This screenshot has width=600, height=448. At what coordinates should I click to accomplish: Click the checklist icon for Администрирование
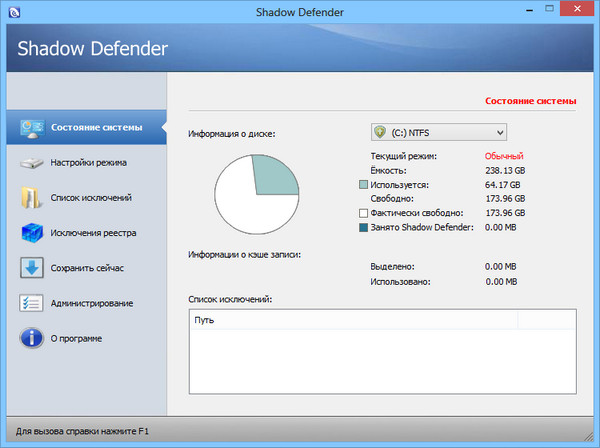pyautogui.click(x=30, y=303)
